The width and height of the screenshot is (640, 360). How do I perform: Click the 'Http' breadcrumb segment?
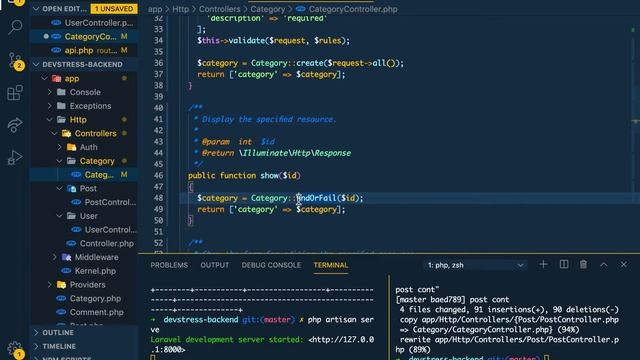(180, 9)
